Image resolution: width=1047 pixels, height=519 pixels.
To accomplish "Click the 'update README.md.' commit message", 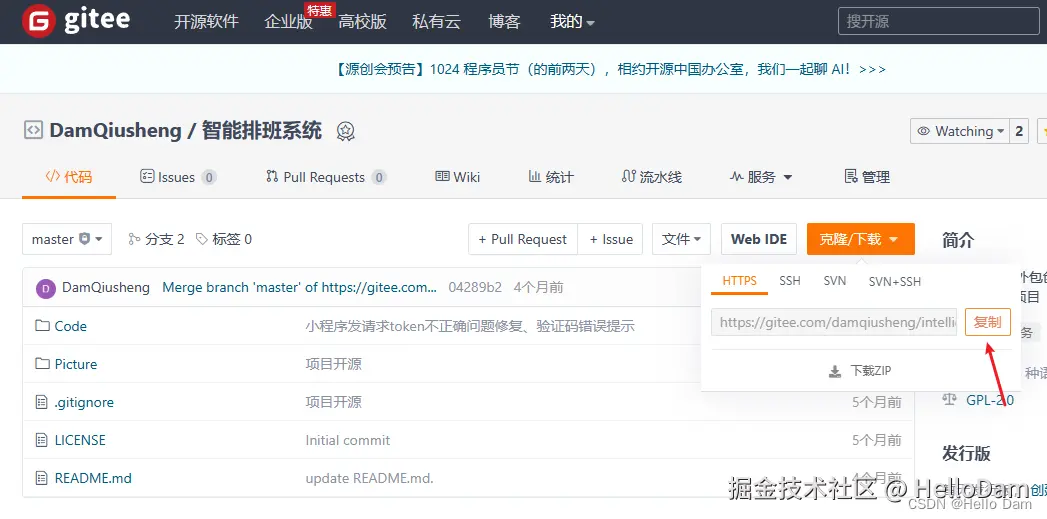I will pos(370,478).
